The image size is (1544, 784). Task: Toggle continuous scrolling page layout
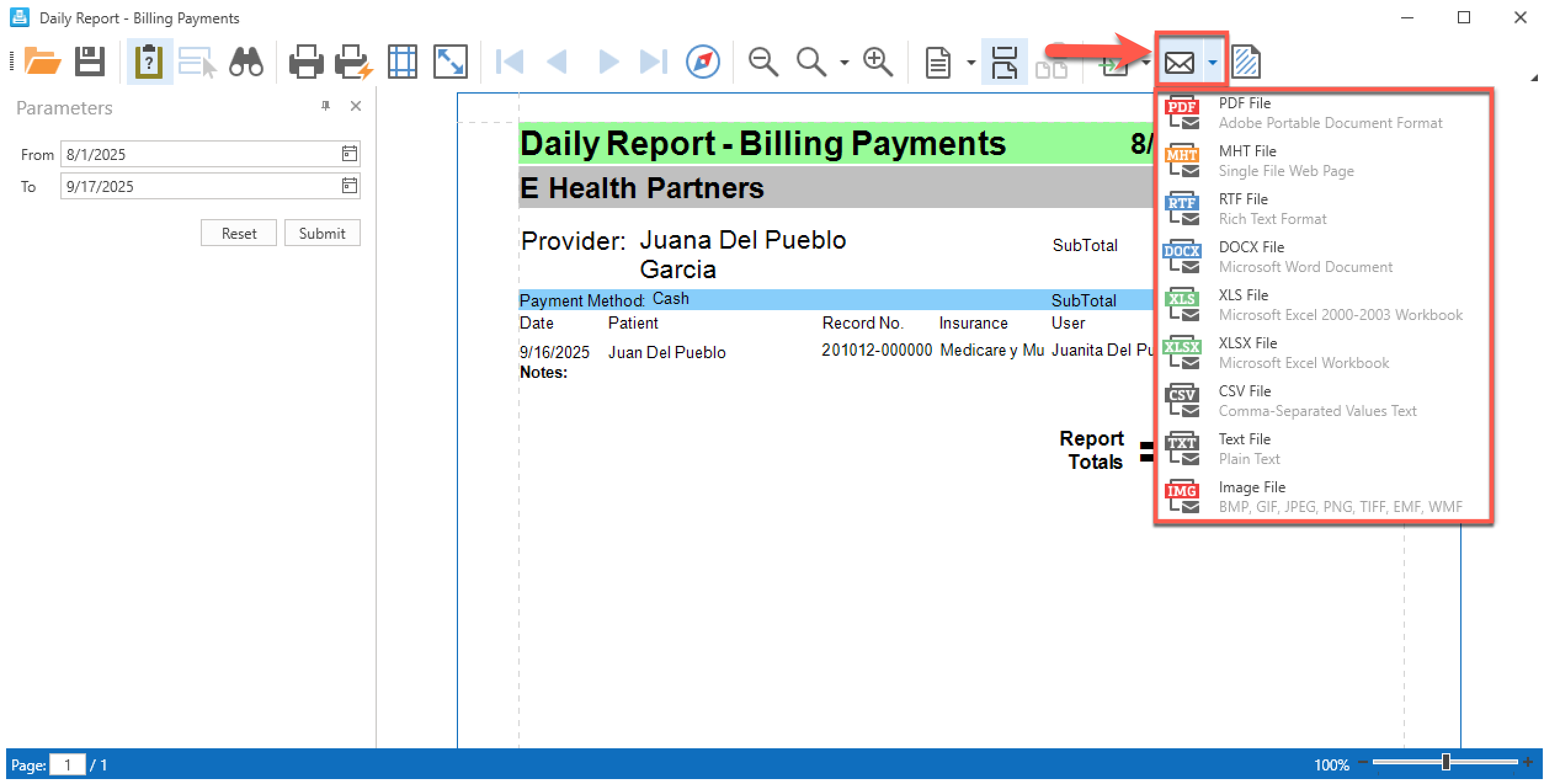click(x=1004, y=62)
